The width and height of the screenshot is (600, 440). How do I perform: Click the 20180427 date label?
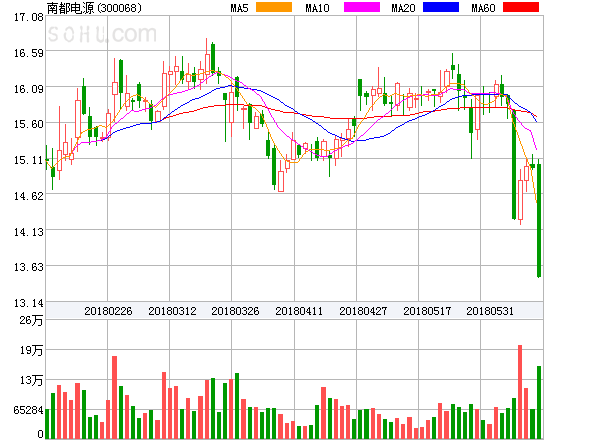coord(363,311)
